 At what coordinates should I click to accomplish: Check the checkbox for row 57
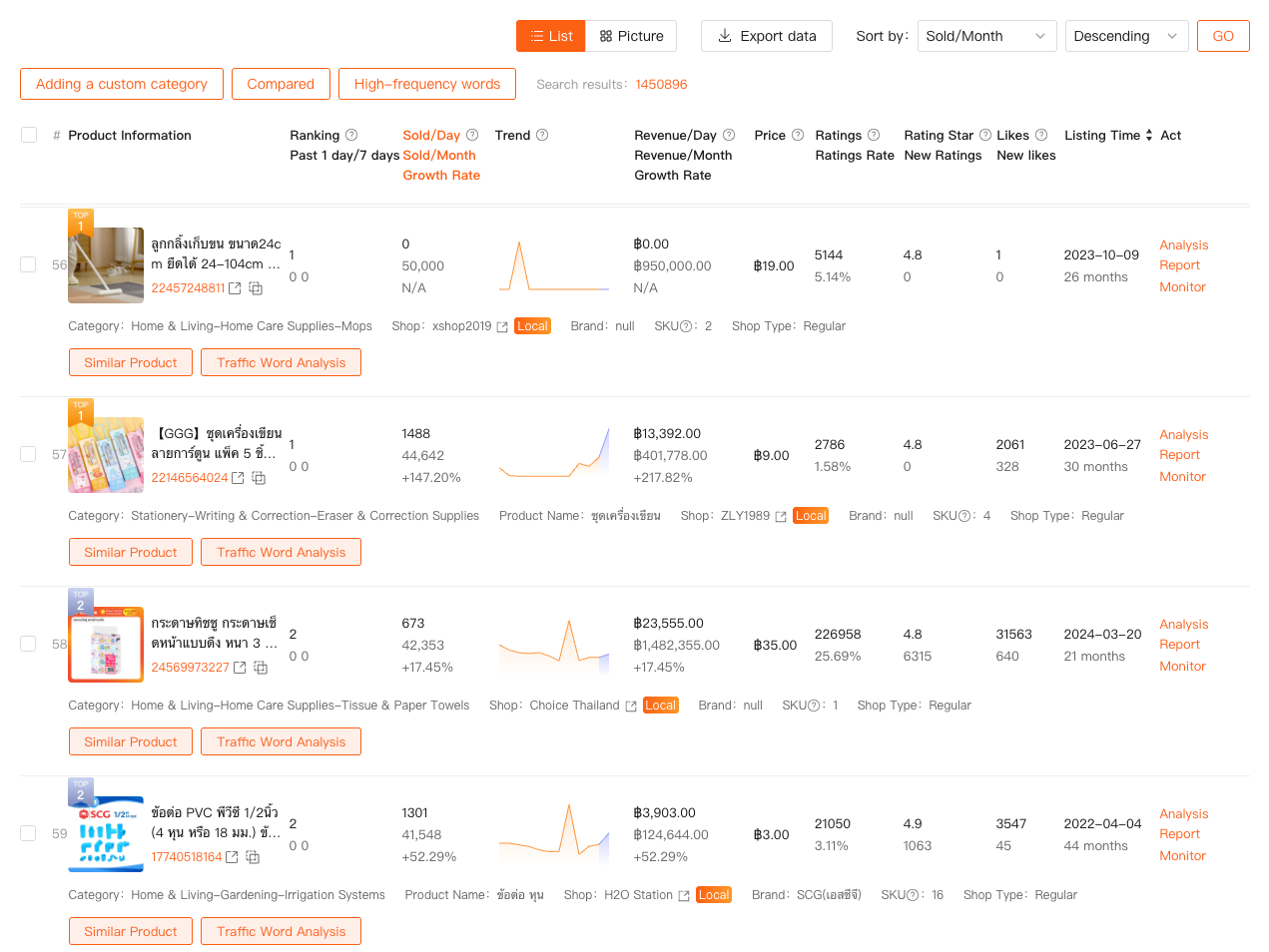pos(29,454)
